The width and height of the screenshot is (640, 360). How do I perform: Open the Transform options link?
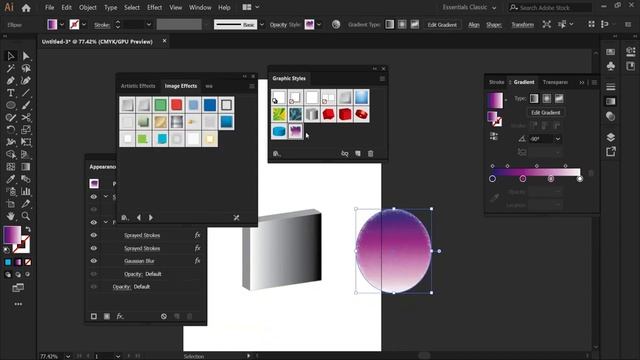tap(522, 24)
